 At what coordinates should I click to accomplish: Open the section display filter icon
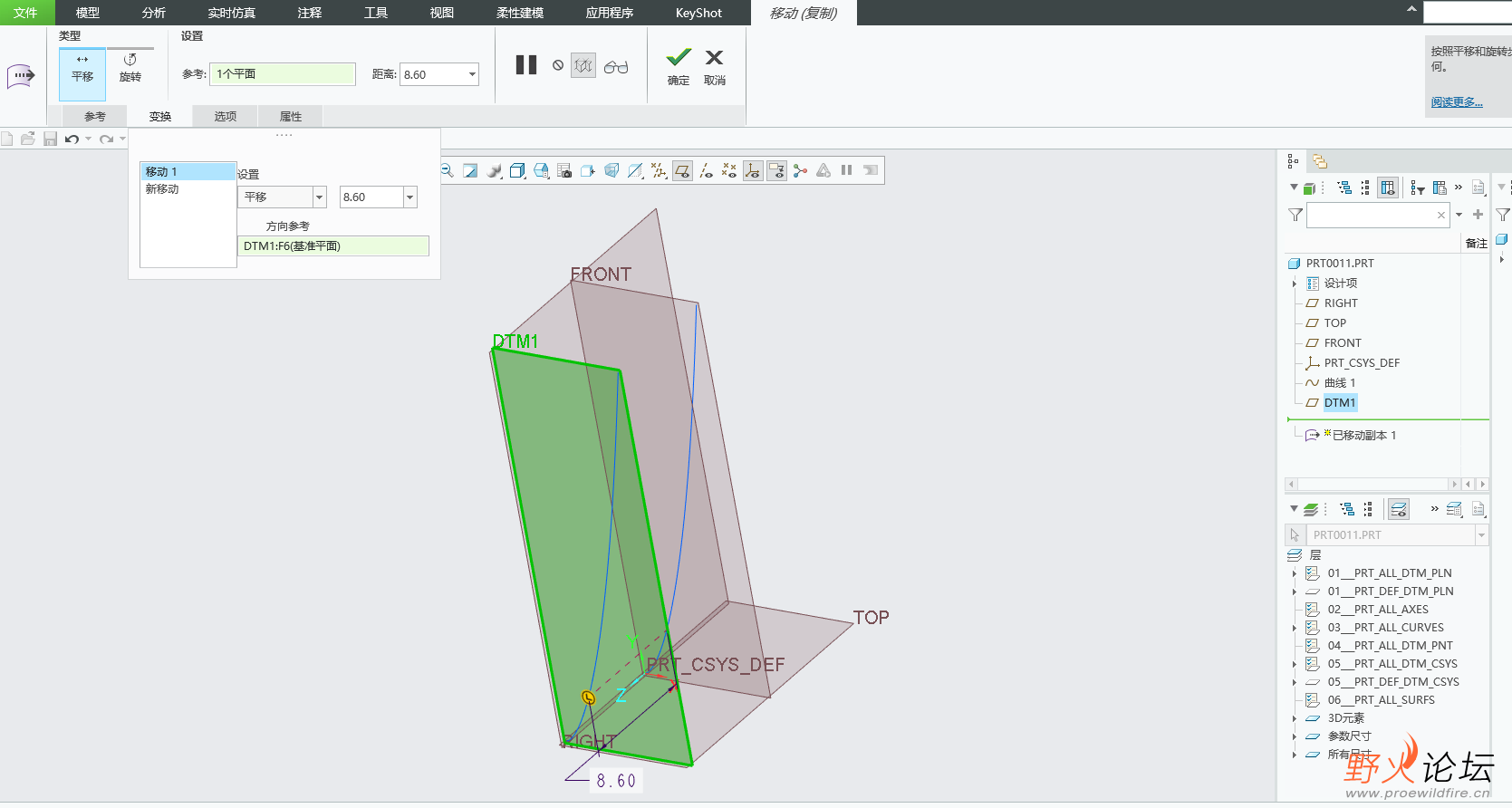pyautogui.click(x=635, y=170)
